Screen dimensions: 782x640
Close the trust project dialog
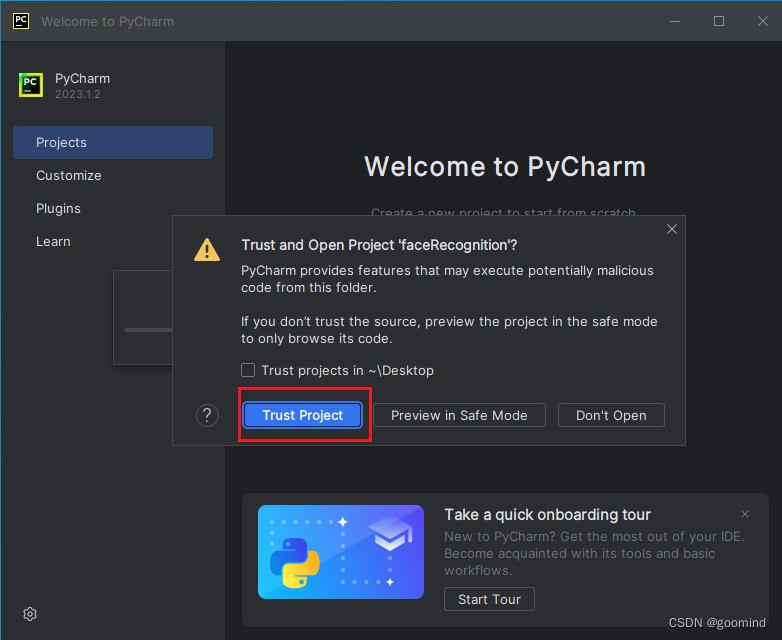pos(672,229)
